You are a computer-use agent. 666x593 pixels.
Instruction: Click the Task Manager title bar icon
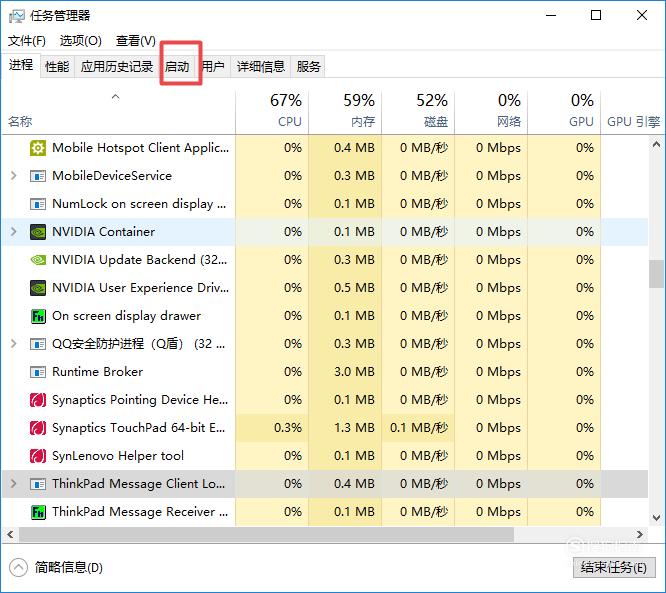[x=17, y=16]
